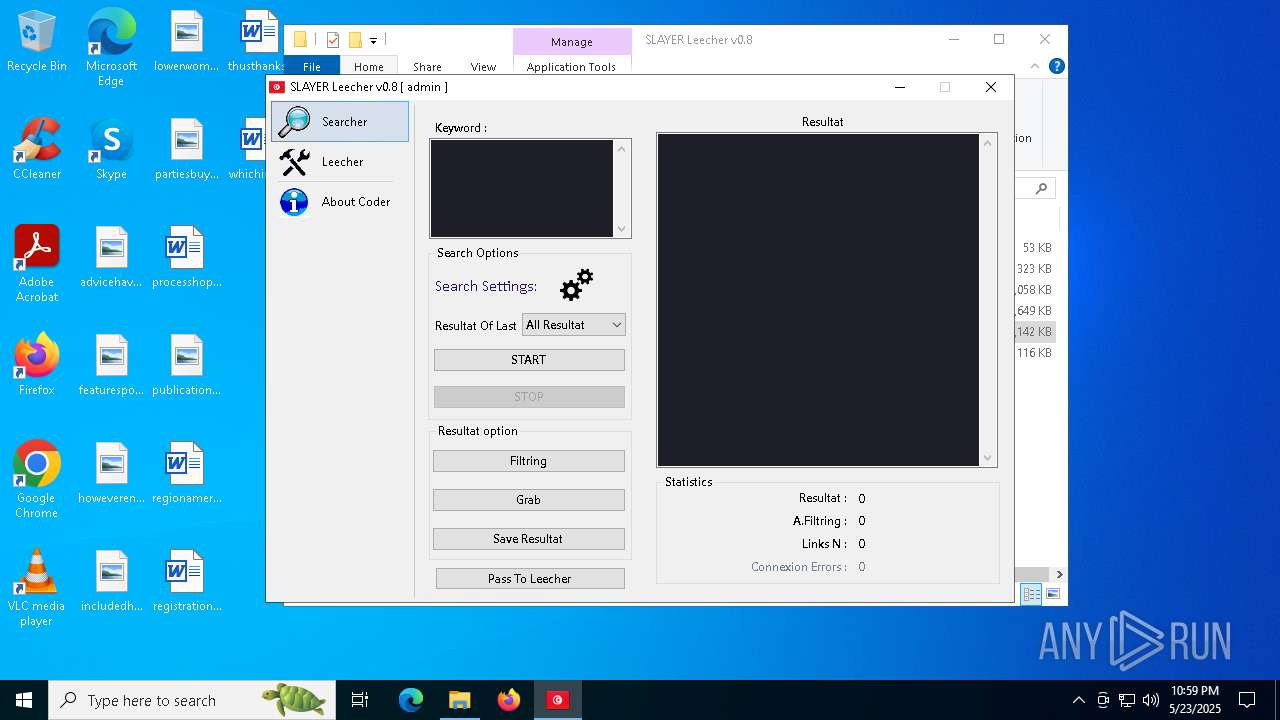
Task: Select the partiesbuy... image file on desktop
Action: tap(186, 150)
